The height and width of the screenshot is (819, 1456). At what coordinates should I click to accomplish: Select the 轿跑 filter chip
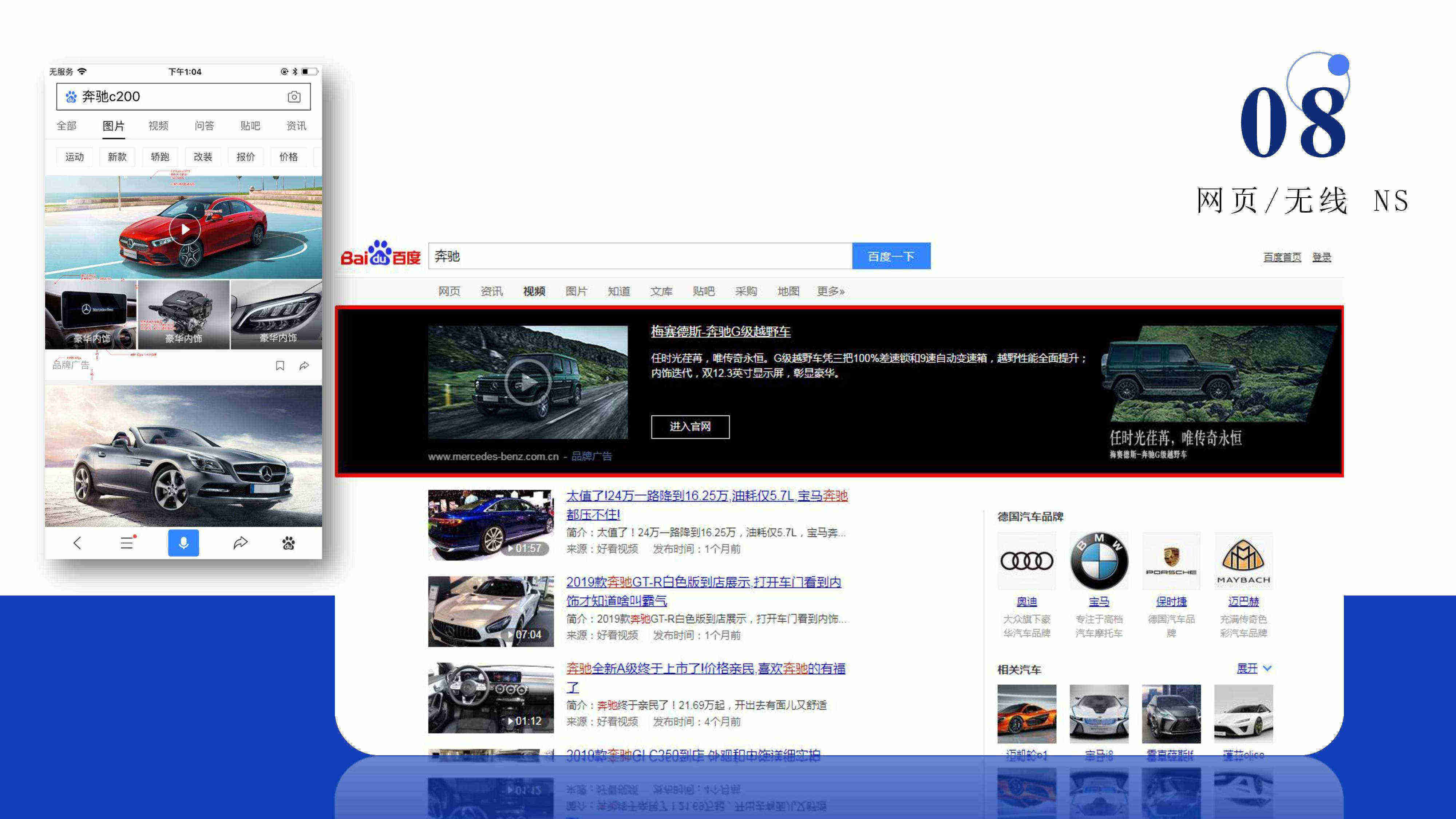tap(160, 157)
